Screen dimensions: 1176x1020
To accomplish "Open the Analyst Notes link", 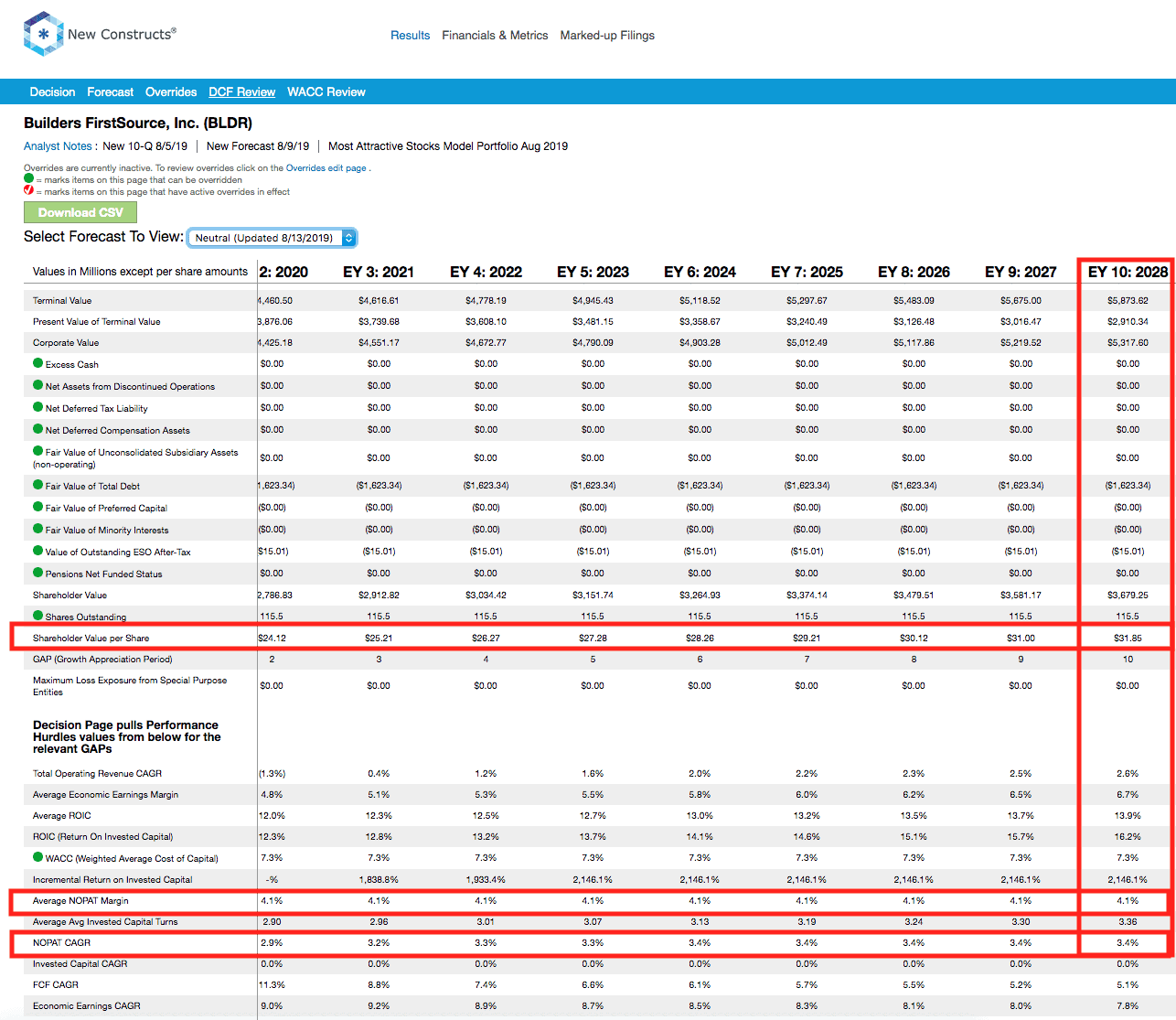I will coord(58,146).
